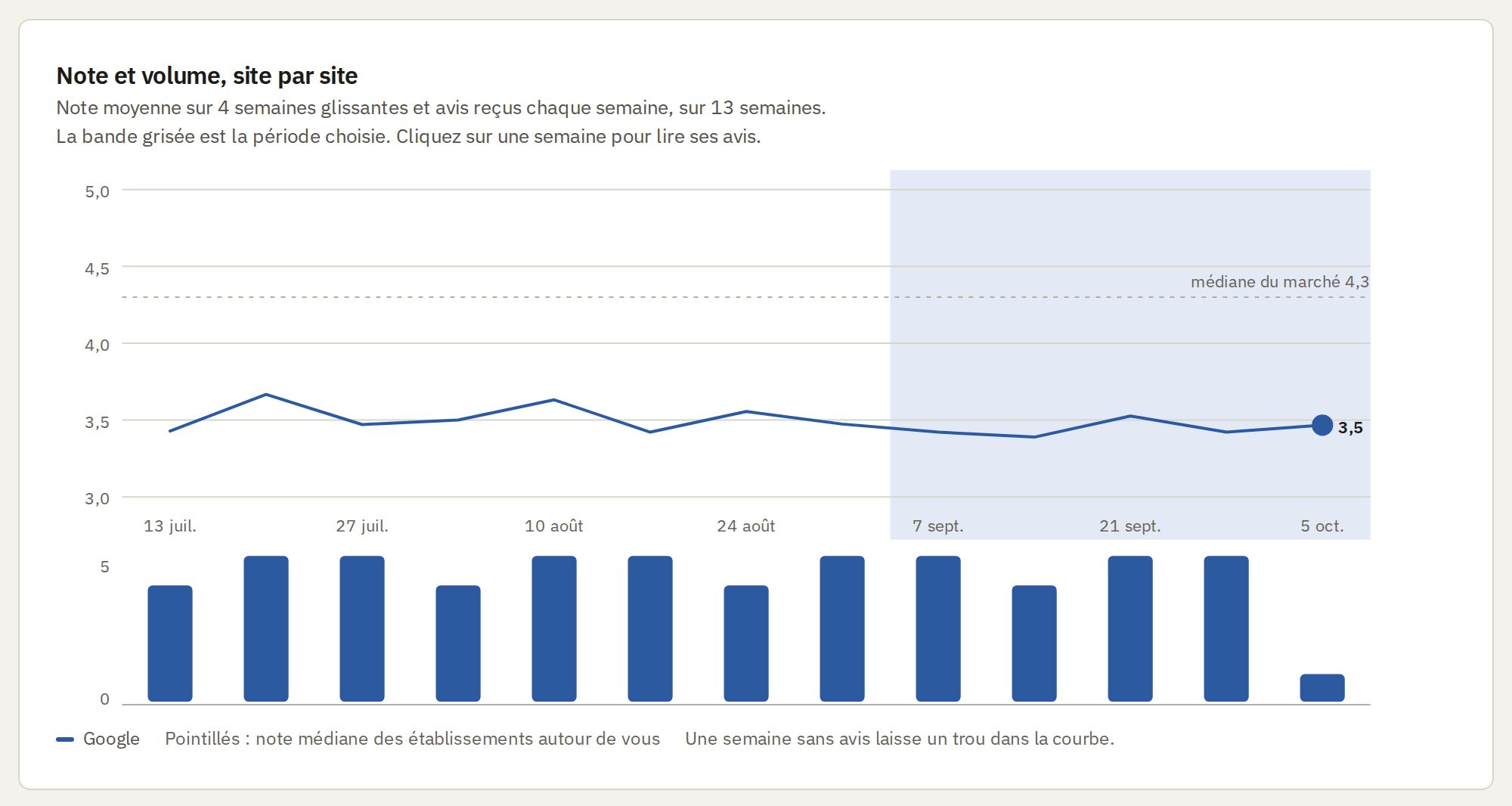Click the volume bar under 27 juil.
Image resolution: width=1512 pixels, height=806 pixels.
[362, 629]
